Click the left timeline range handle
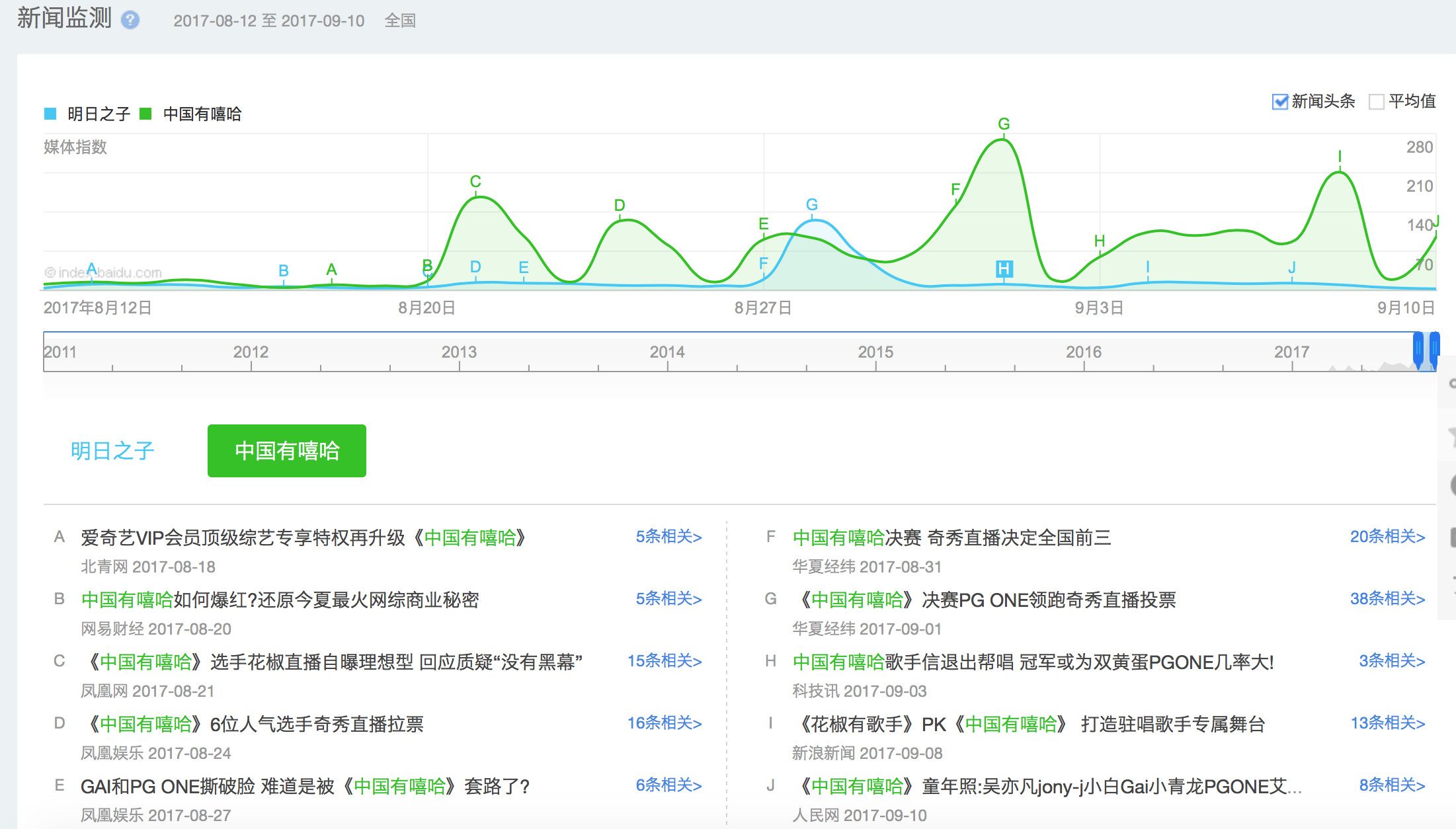This screenshot has width=1456, height=829. [x=1418, y=350]
